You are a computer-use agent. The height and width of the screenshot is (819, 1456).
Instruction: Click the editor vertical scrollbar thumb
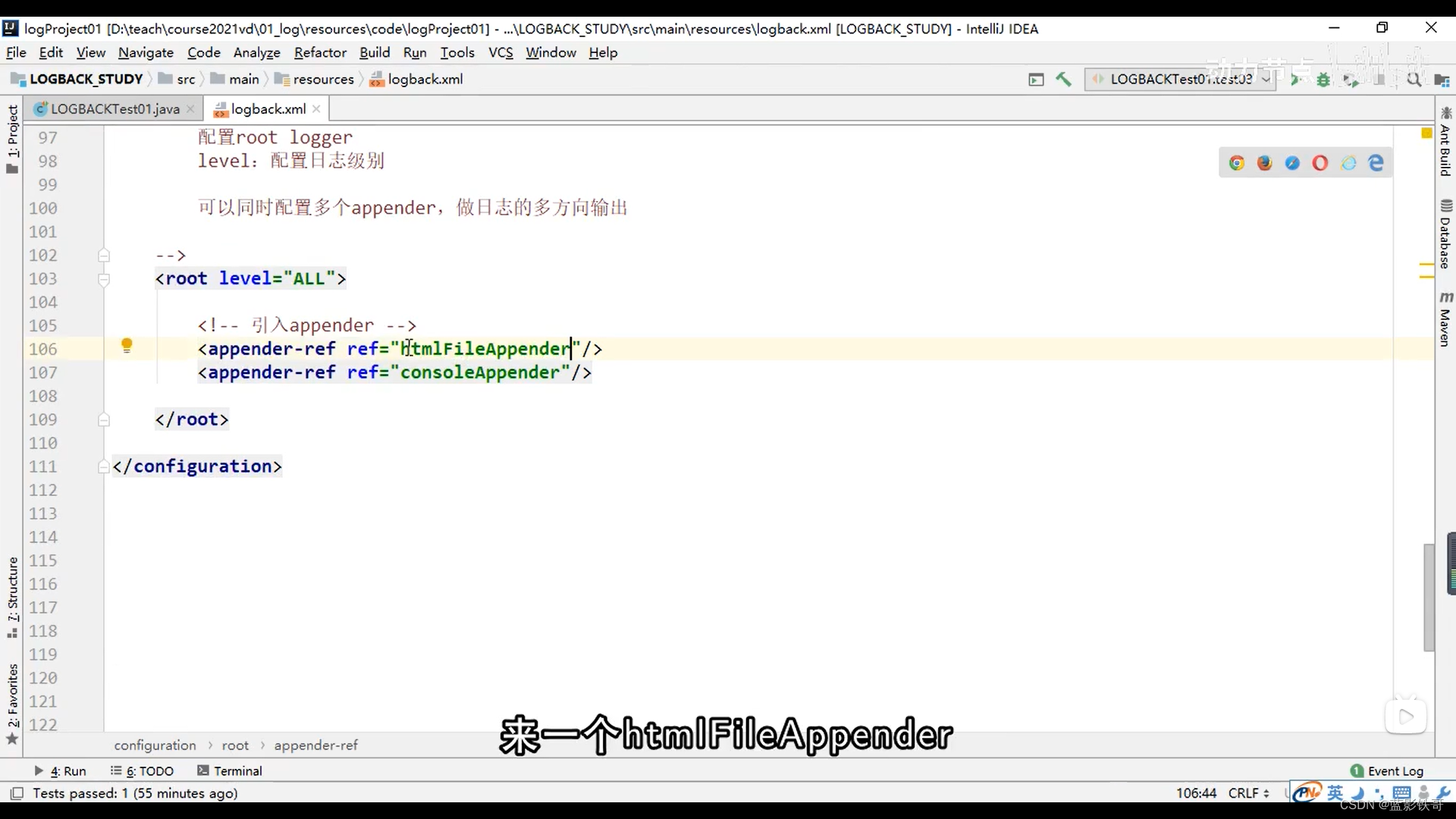(1429, 598)
